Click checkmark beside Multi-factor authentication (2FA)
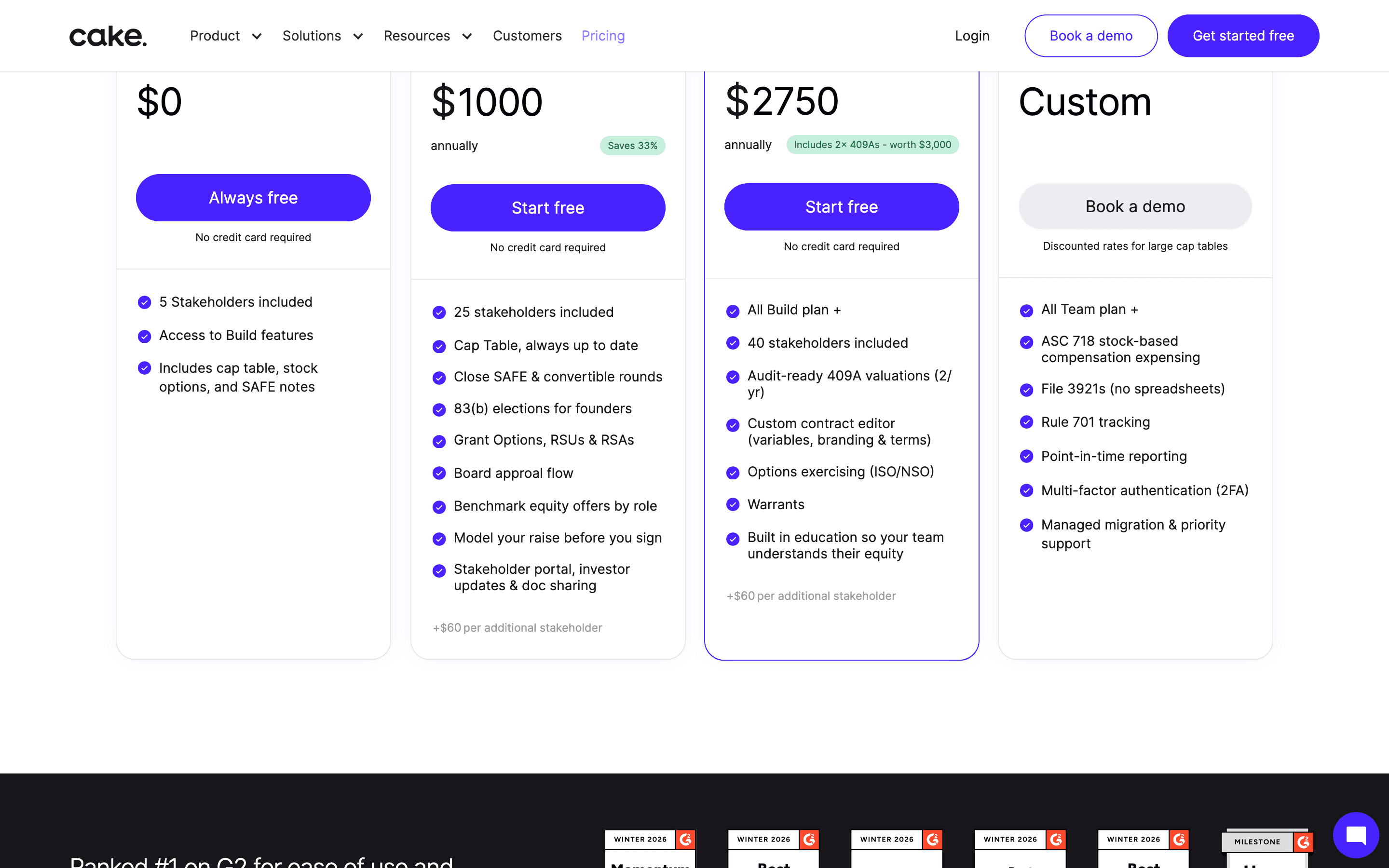 [x=1027, y=490]
